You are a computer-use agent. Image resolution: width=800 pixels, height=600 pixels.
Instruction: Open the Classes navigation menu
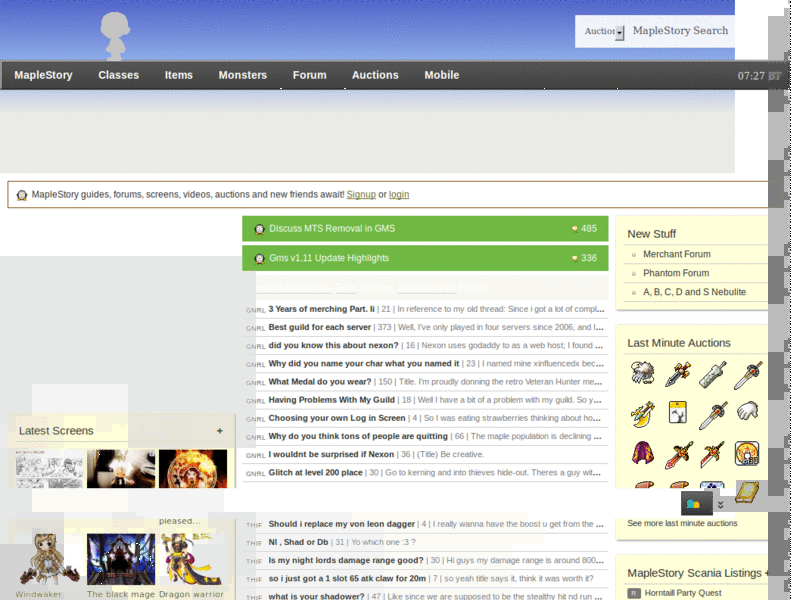pyautogui.click(x=118, y=75)
